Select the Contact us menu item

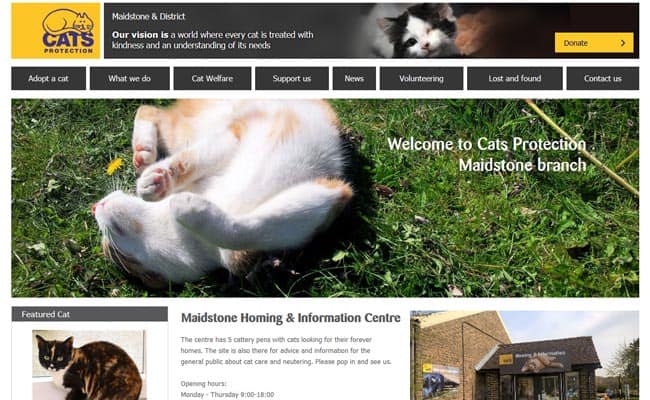tap(603, 78)
